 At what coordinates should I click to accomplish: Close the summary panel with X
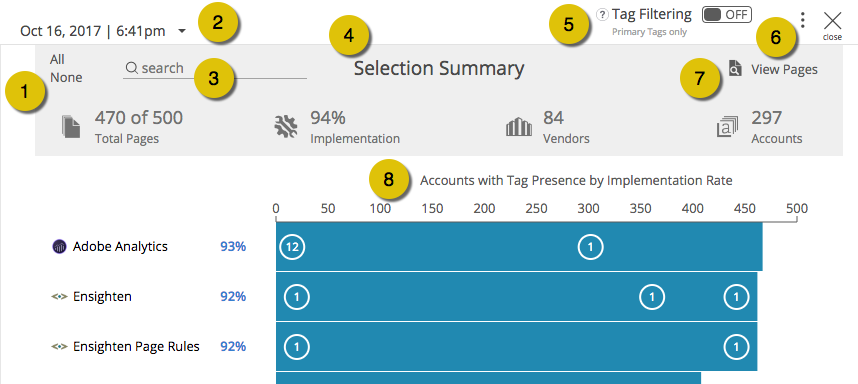point(832,25)
